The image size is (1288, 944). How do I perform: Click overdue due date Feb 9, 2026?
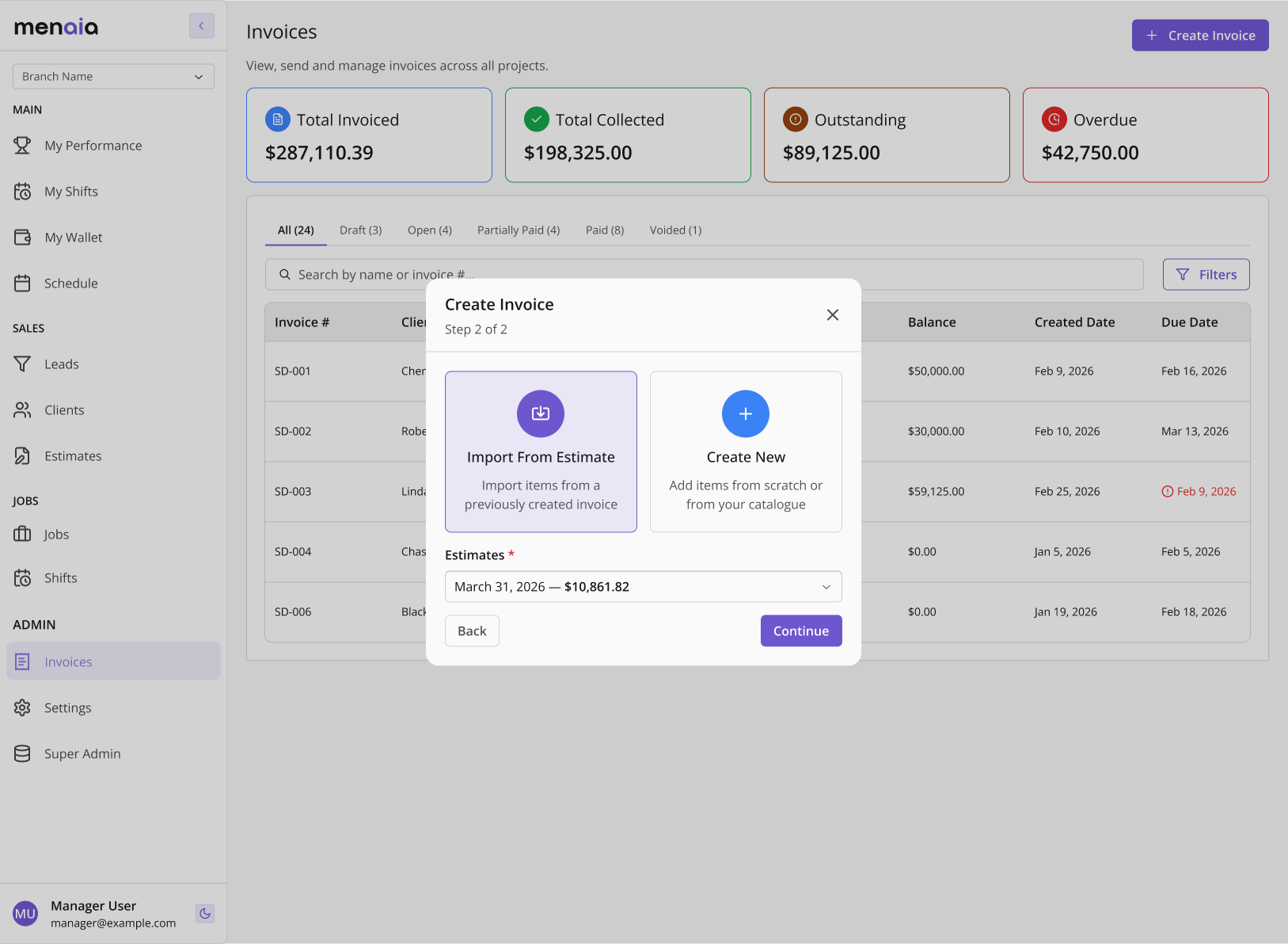click(1199, 491)
